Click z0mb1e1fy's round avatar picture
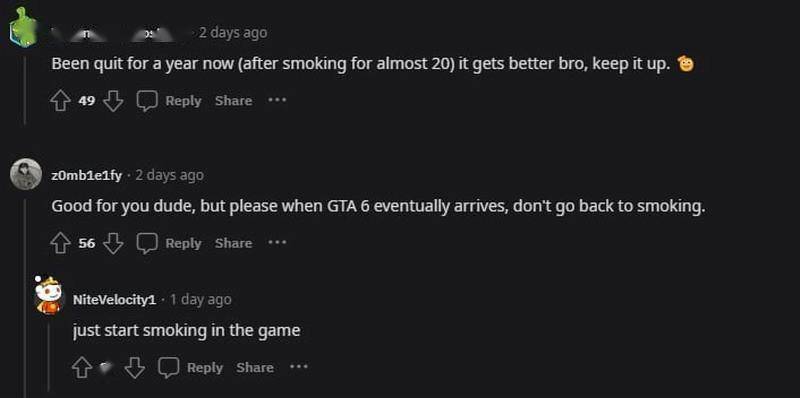 (26, 175)
